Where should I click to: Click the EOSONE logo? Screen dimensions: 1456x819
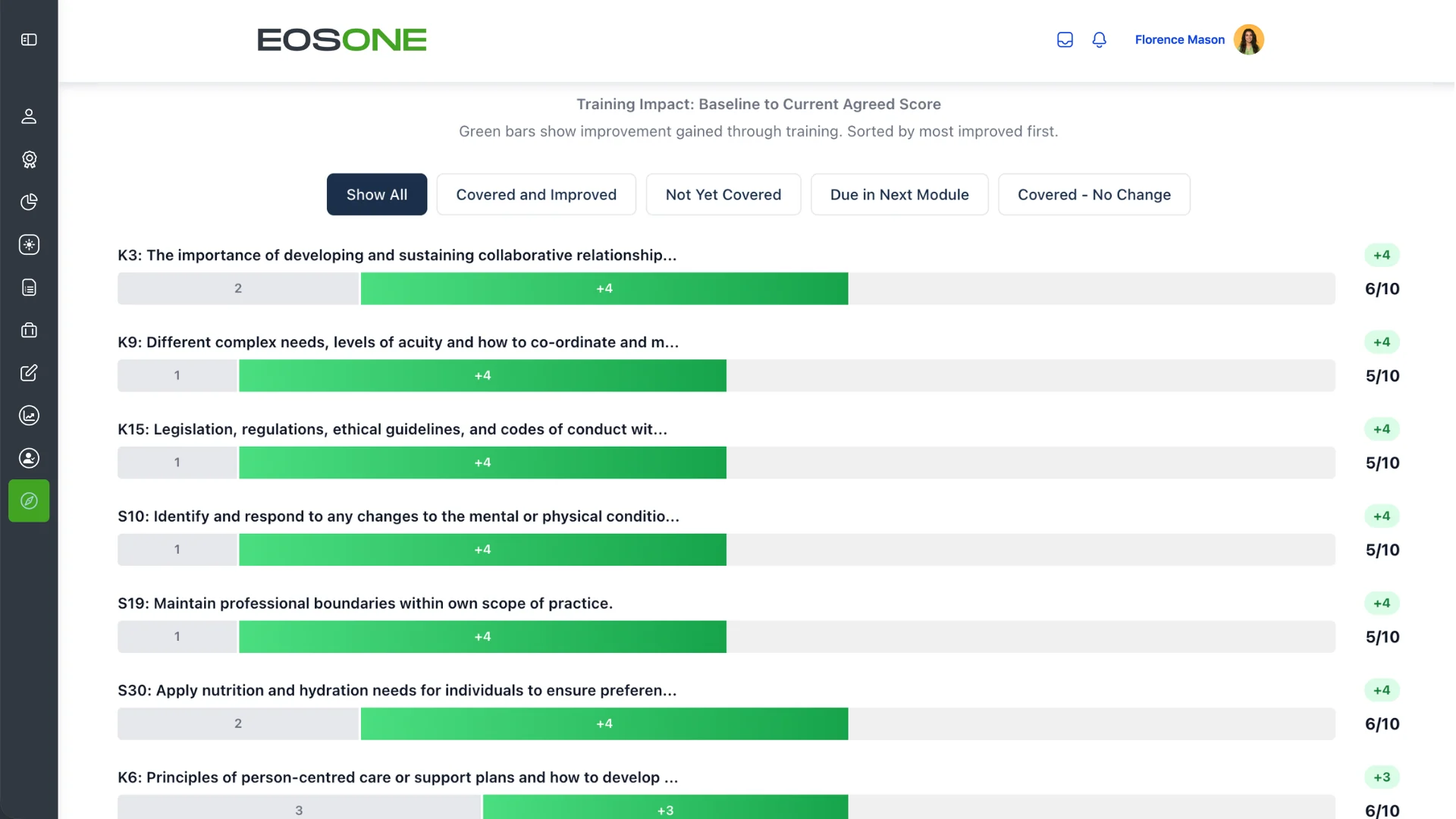point(342,39)
